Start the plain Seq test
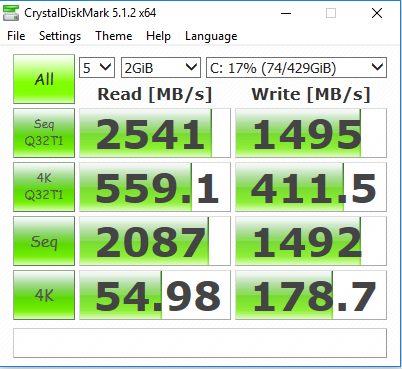The image size is (402, 369). [x=44, y=241]
